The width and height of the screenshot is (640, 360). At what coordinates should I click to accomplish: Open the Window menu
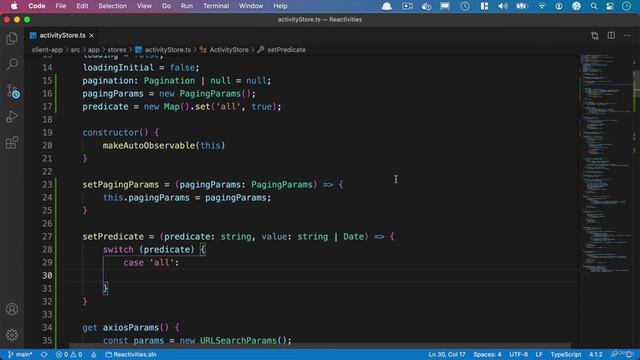pyautogui.click(x=251, y=6)
